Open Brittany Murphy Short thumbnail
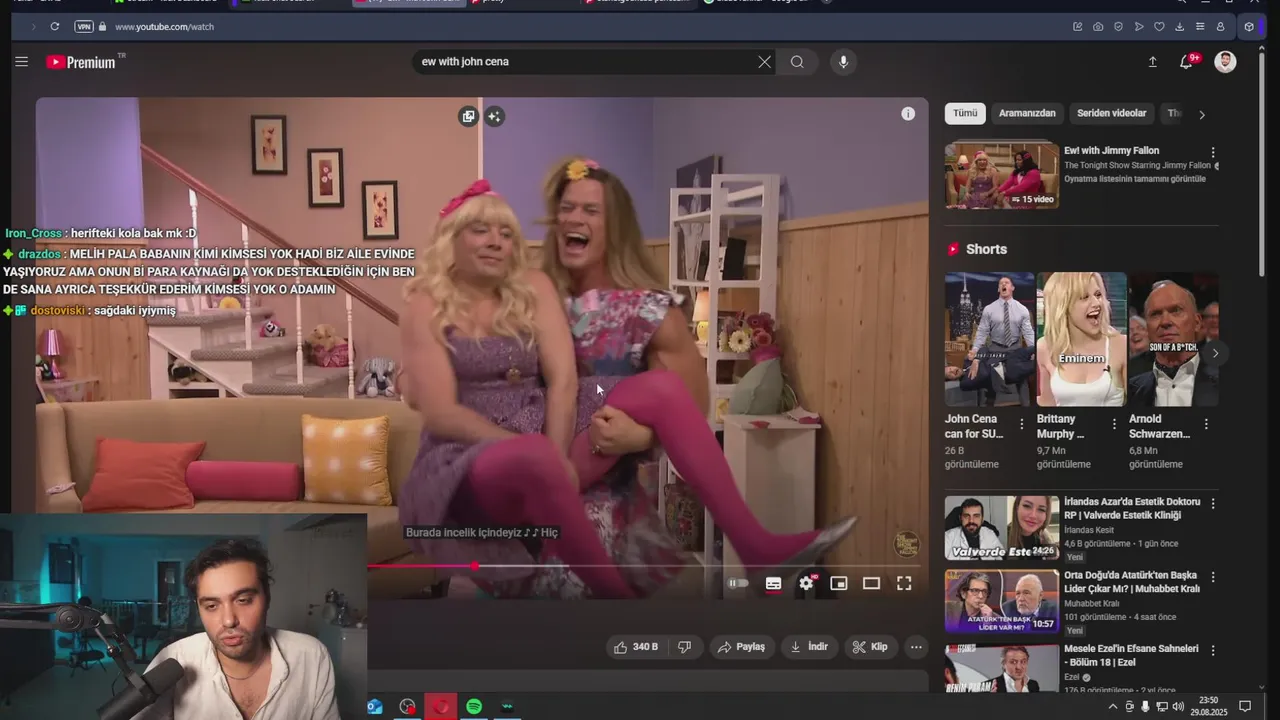The height and width of the screenshot is (720, 1280). (x=1082, y=339)
